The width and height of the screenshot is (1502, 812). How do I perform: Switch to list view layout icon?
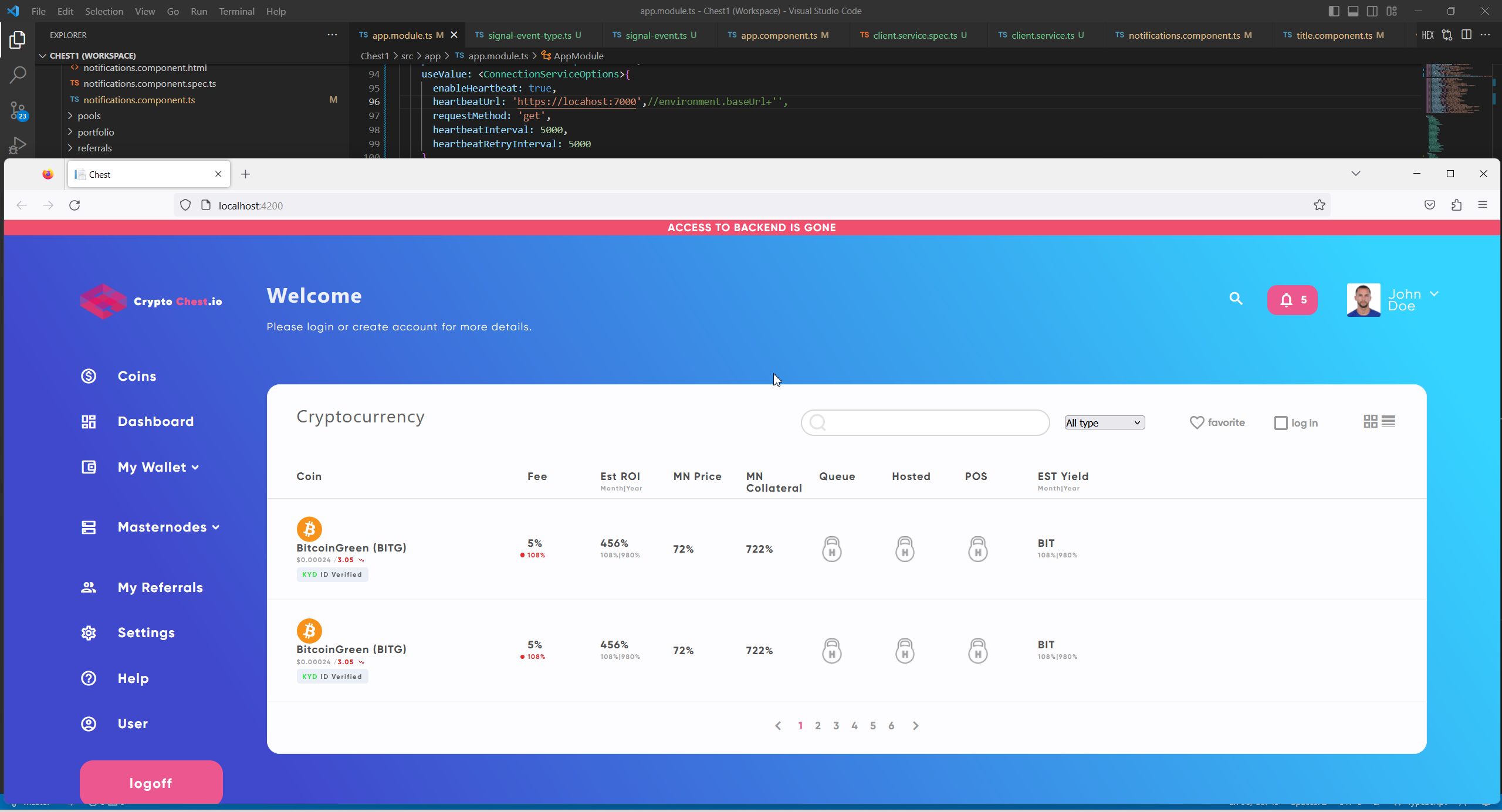(1388, 421)
